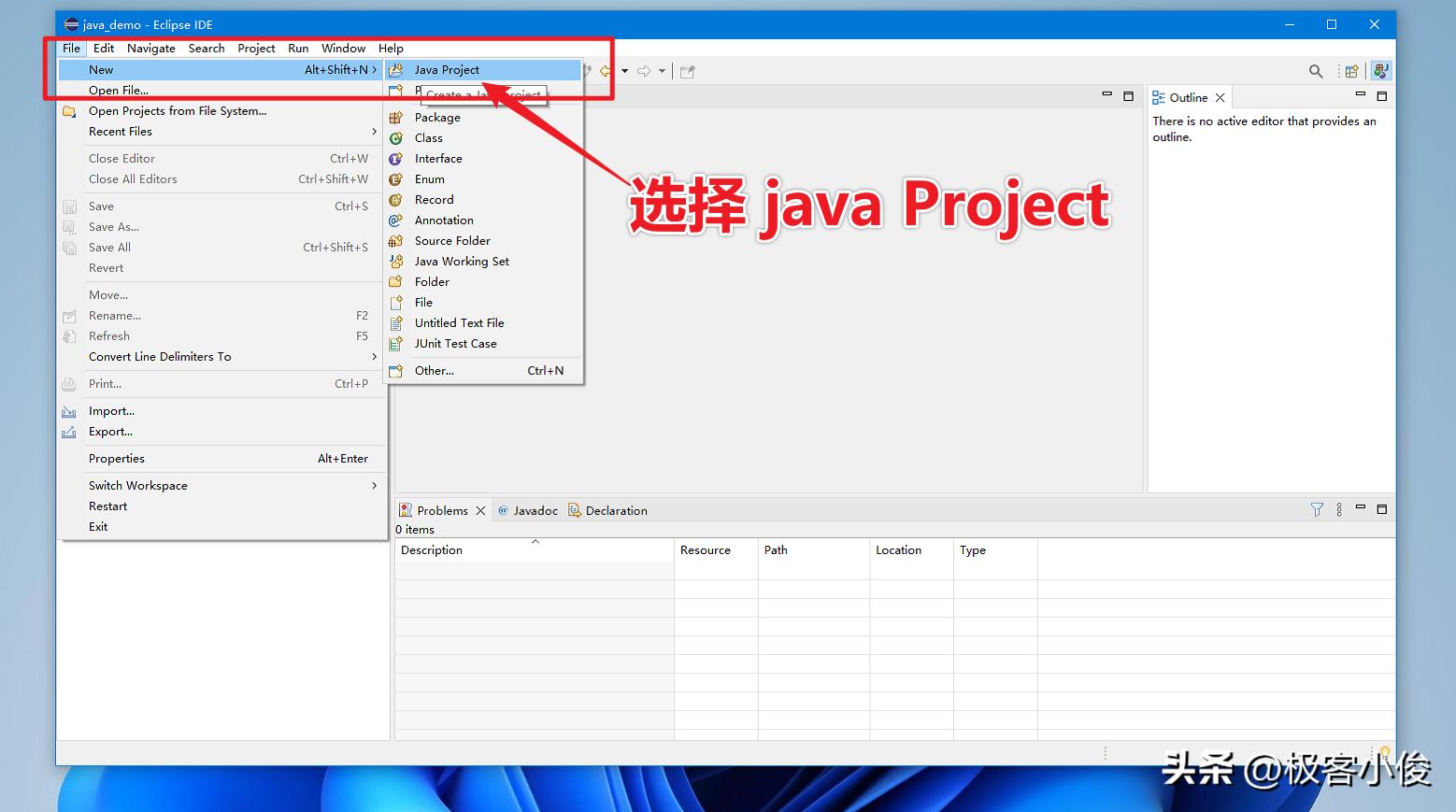Click the search magnifier icon in the toolbar
Screen dimensions: 1456x812
(1316, 70)
